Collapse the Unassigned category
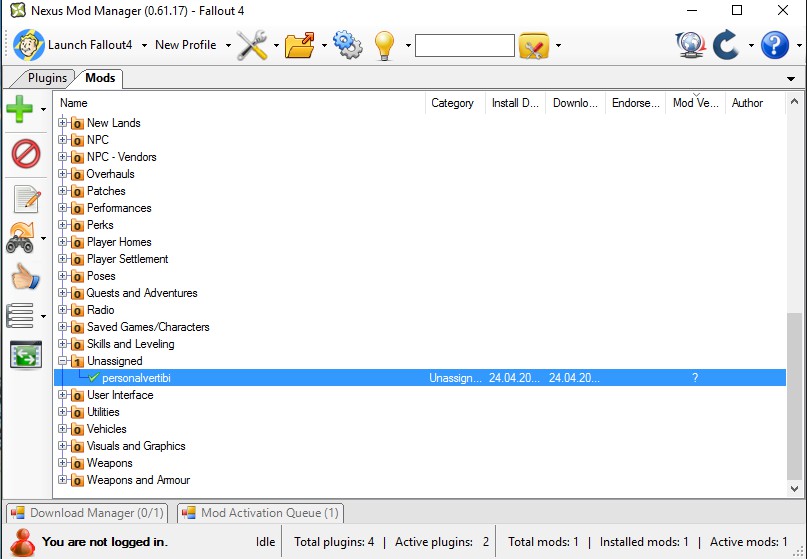The height and width of the screenshot is (559, 807). pos(62,360)
